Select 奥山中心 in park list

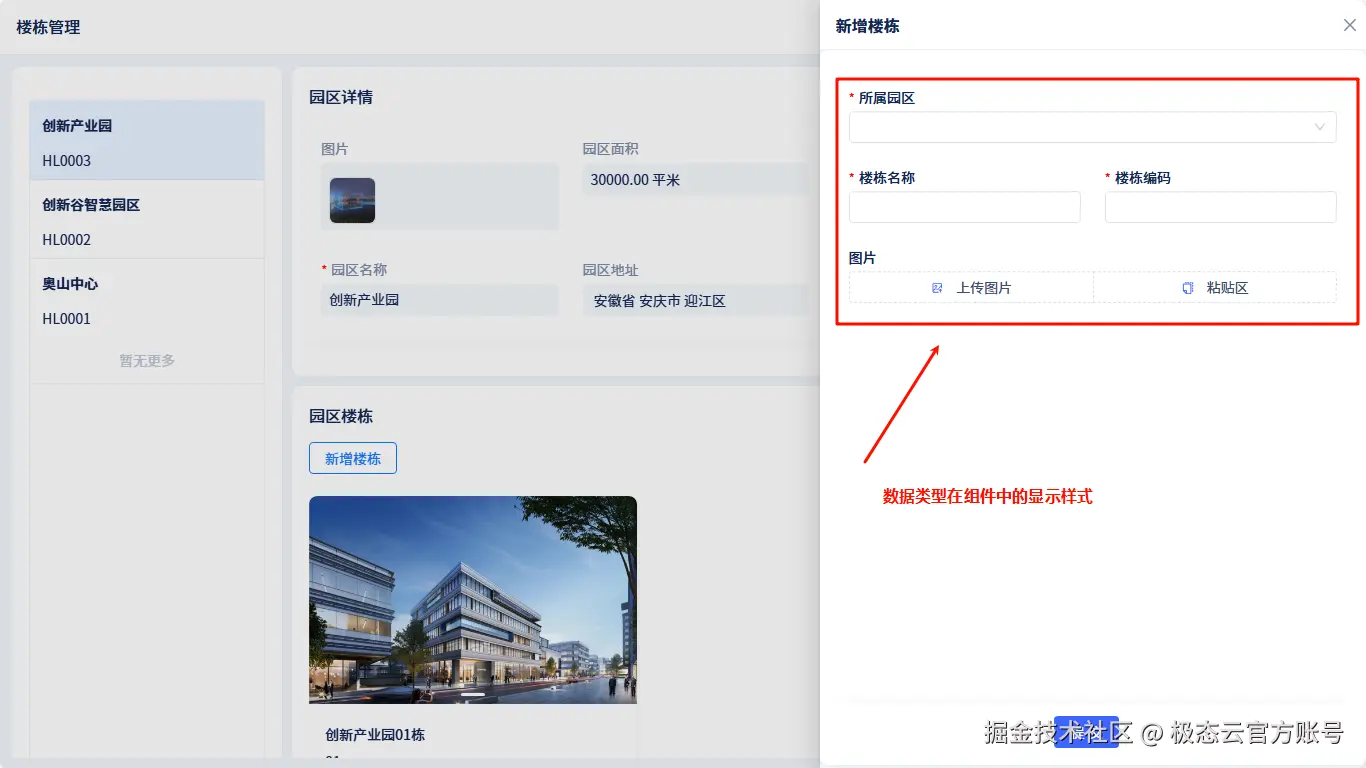[x=147, y=299]
